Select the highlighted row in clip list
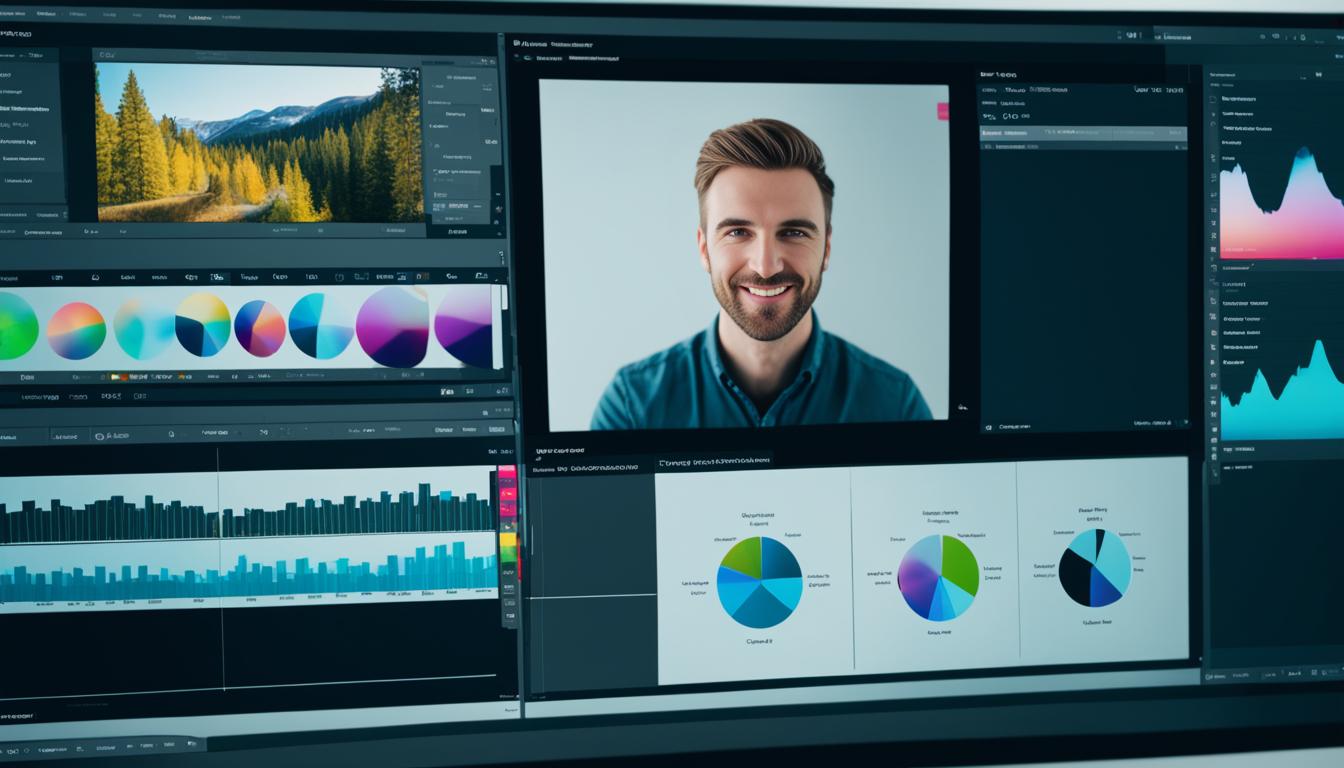Image resolution: width=1344 pixels, height=768 pixels. pos(1082,132)
